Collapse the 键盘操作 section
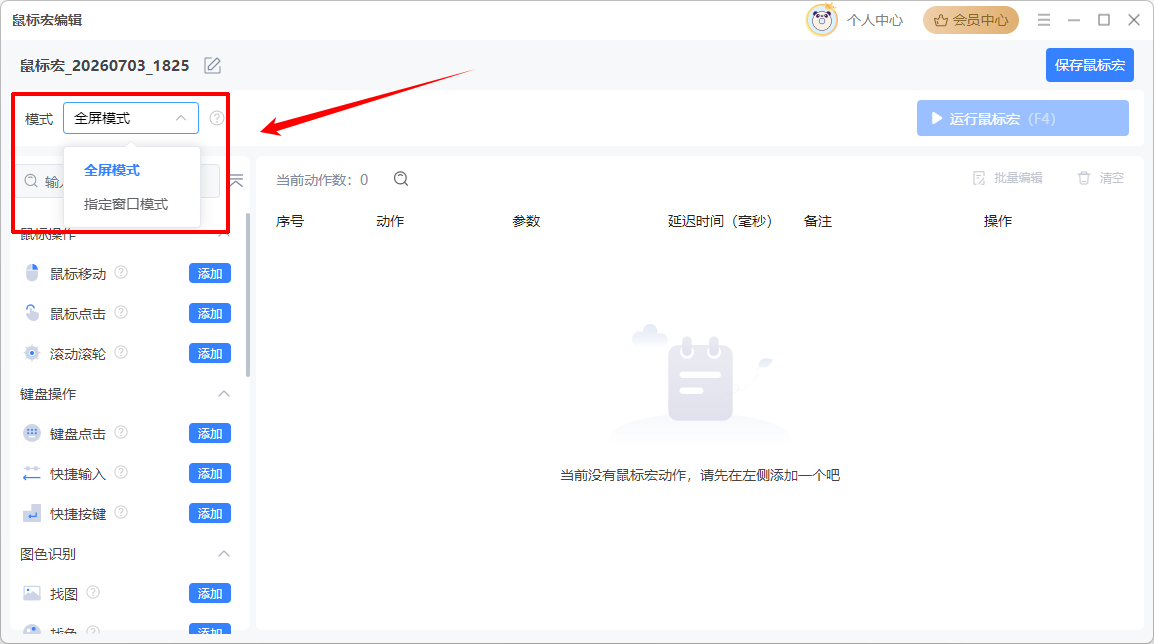The image size is (1154, 644). [x=224, y=394]
